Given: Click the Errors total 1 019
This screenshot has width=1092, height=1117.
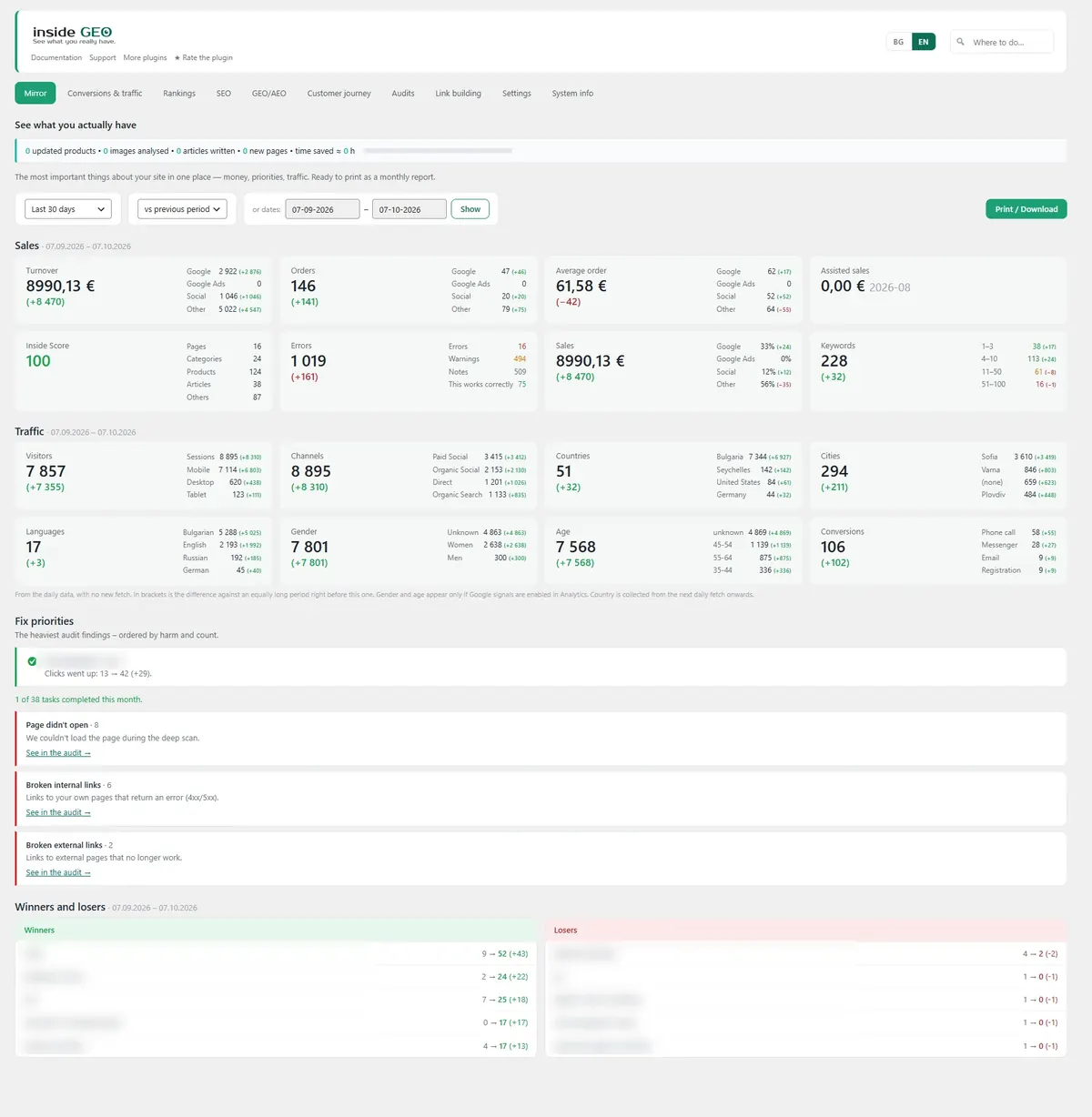Looking at the screenshot, I should pos(308,361).
